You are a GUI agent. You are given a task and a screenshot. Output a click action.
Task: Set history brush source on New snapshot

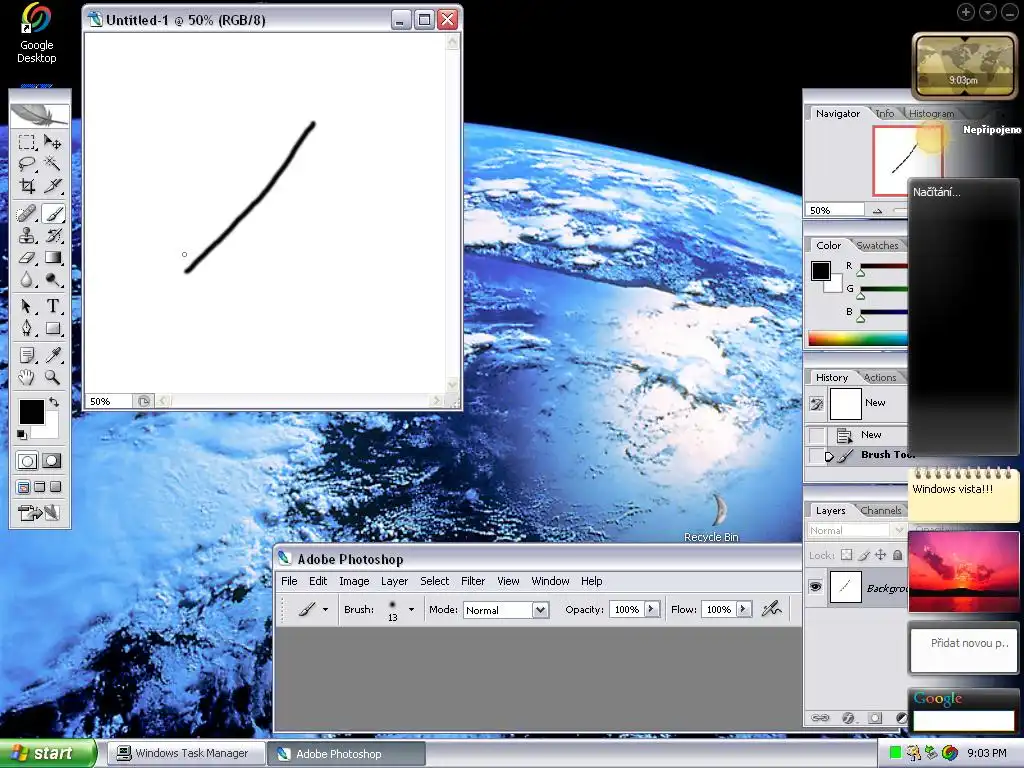coord(816,404)
